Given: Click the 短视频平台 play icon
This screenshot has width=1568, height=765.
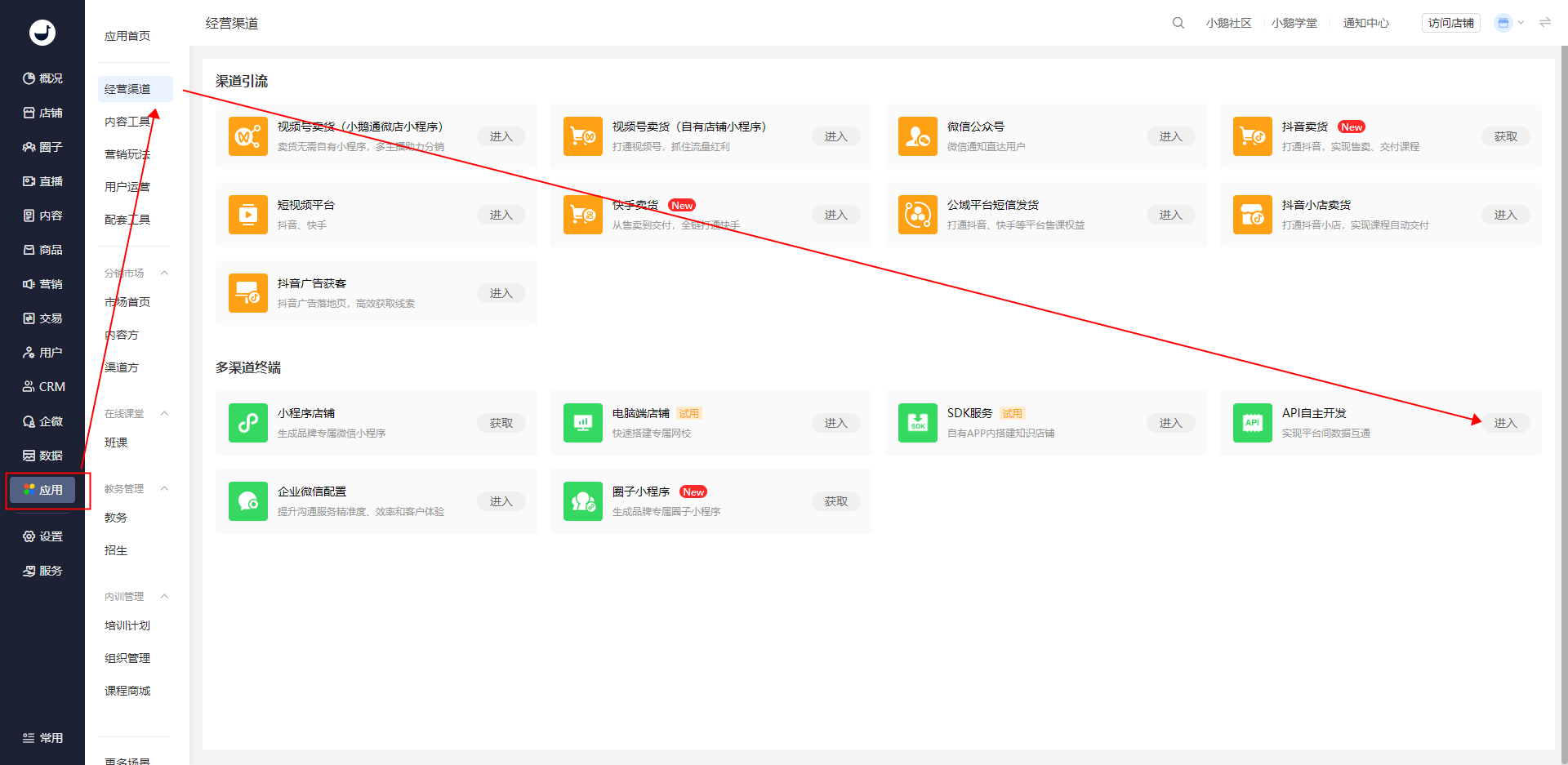Looking at the screenshot, I should (x=248, y=215).
